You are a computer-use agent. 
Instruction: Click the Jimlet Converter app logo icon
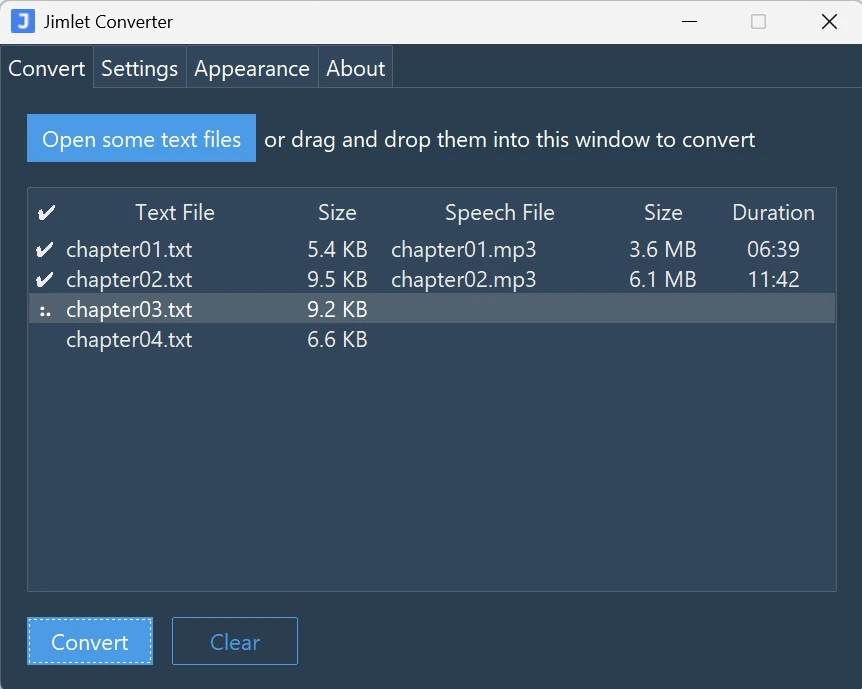(x=22, y=21)
